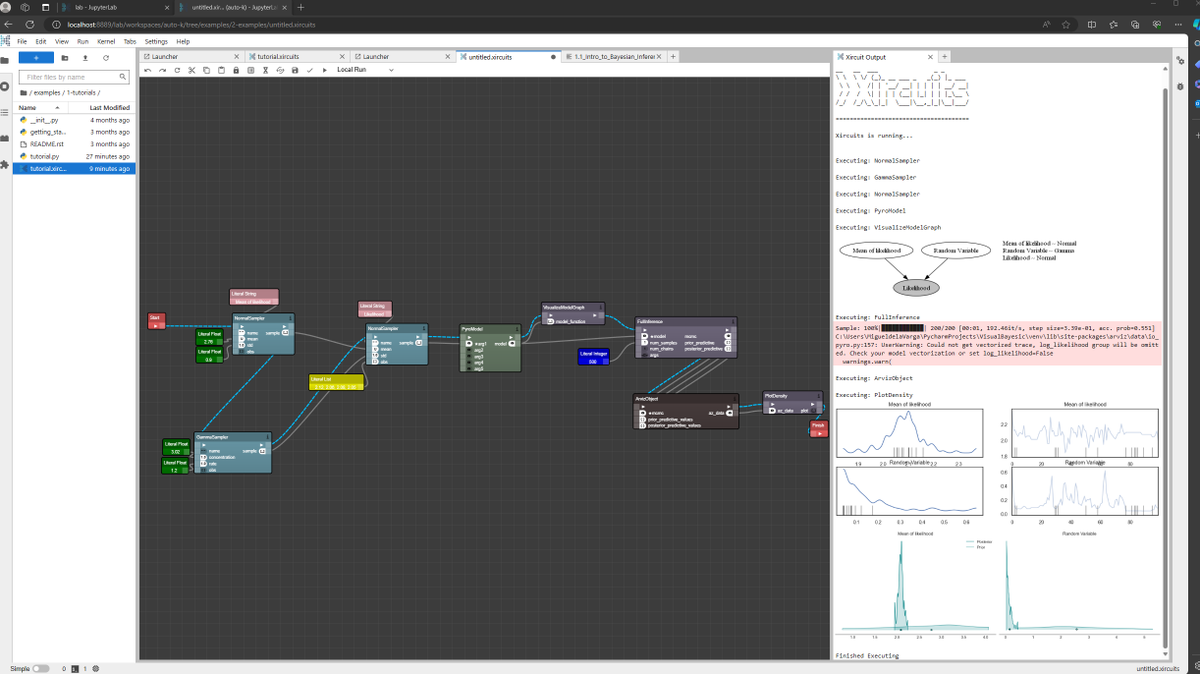Open the Edit menu

coord(41,41)
